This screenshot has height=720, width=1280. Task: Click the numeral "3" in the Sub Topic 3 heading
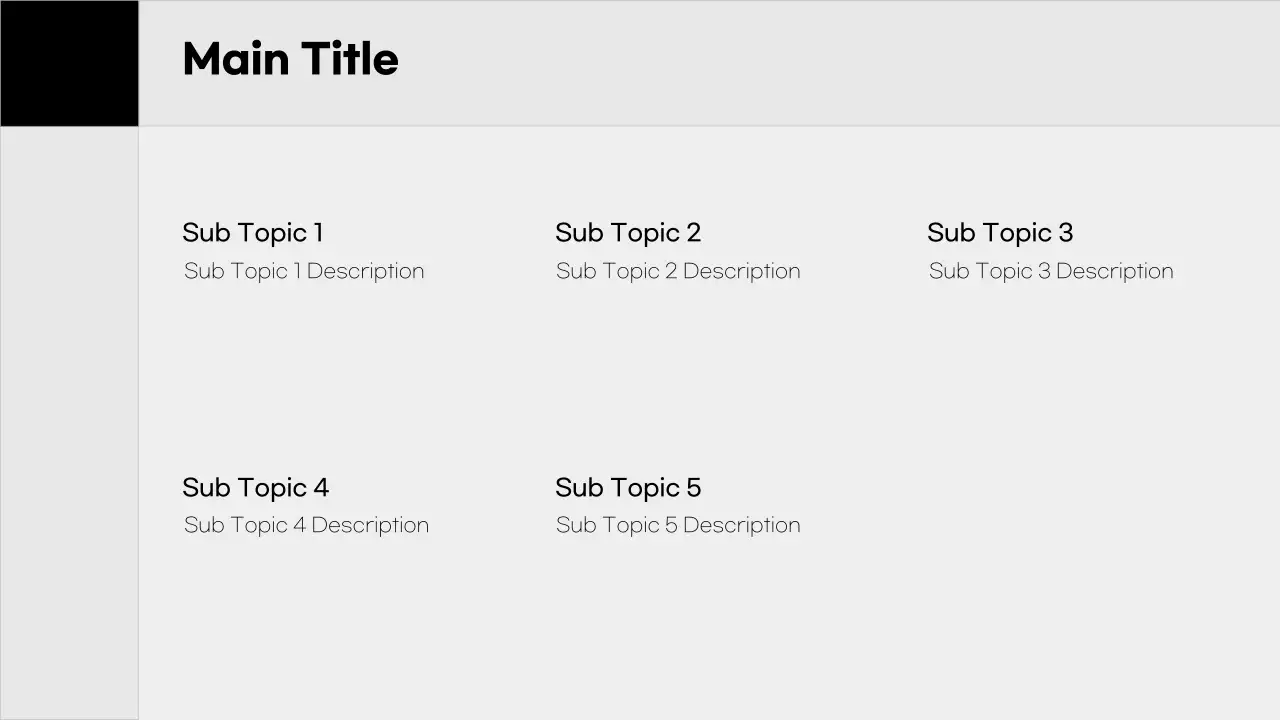coord(1065,233)
